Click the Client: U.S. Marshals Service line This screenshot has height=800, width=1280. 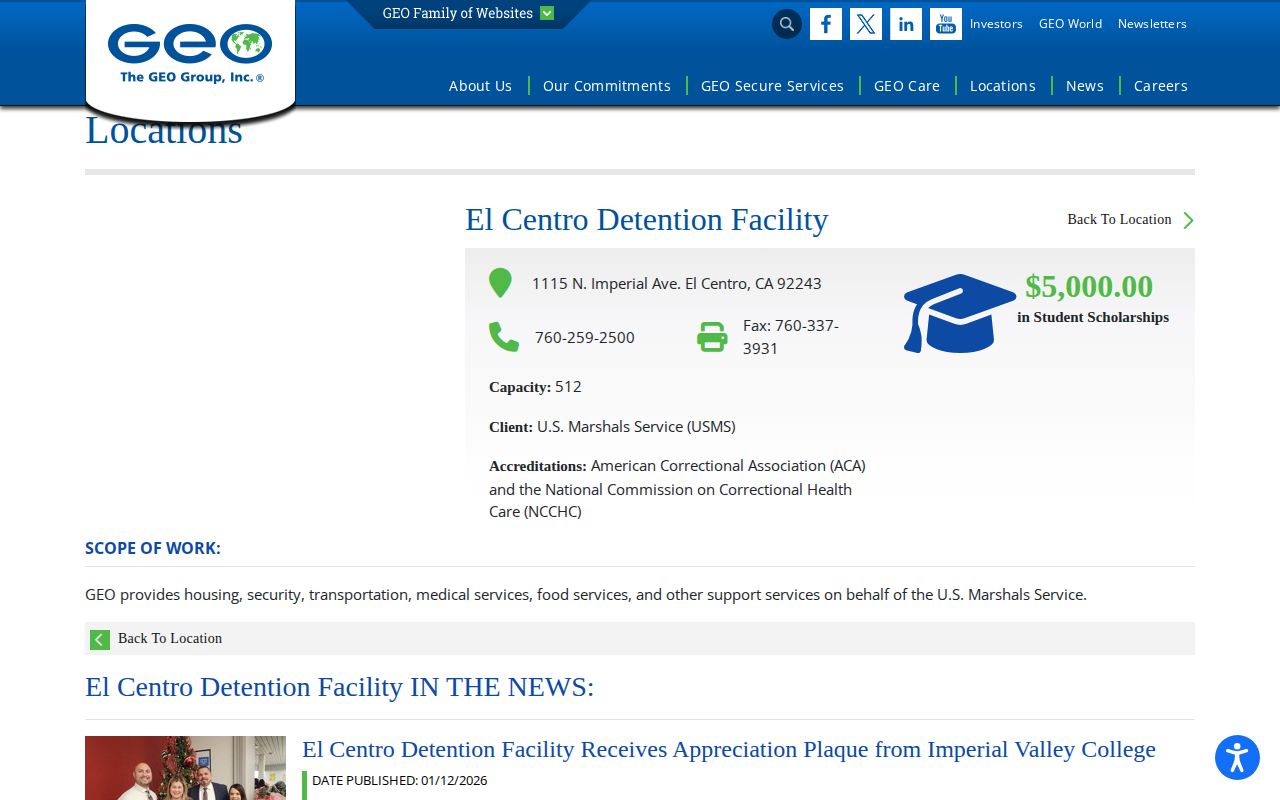(612, 427)
